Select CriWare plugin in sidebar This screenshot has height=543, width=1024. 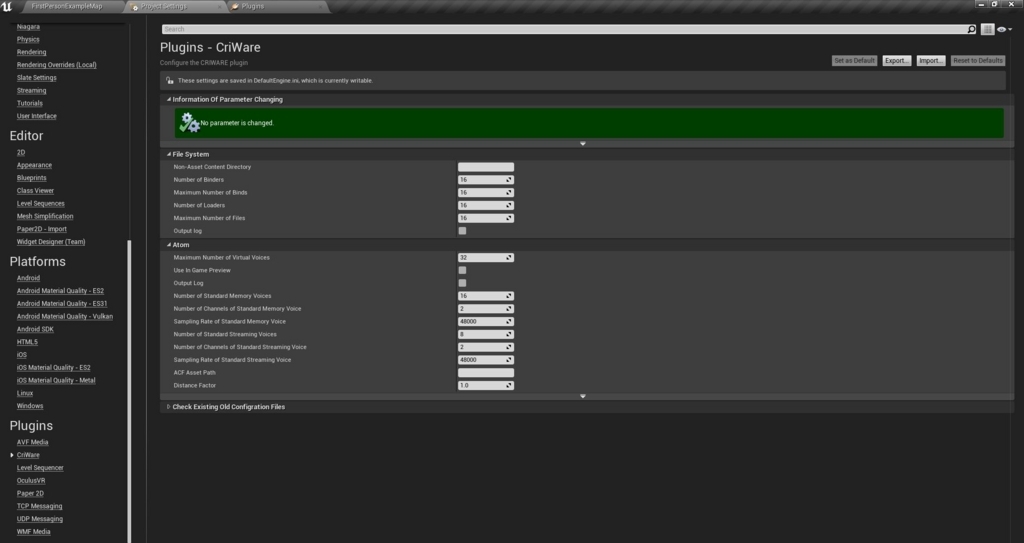tap(28, 455)
